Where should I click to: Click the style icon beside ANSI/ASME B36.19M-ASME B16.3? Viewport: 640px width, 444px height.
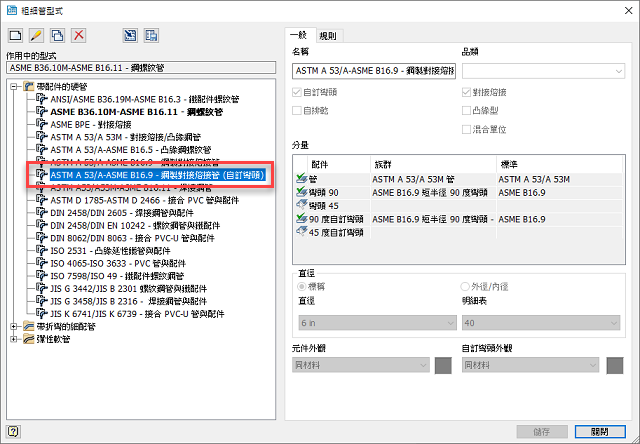click(42, 99)
